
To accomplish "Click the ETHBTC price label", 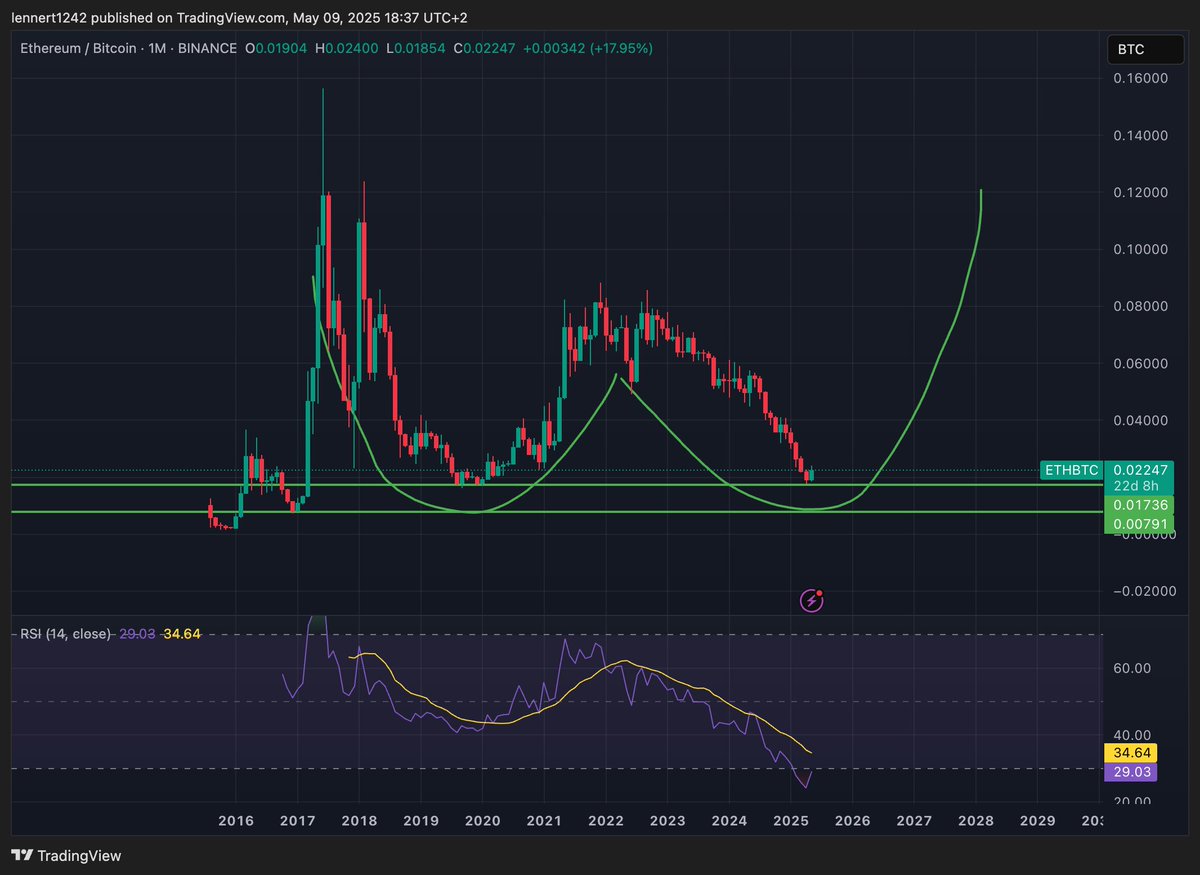I will click(x=1072, y=470).
